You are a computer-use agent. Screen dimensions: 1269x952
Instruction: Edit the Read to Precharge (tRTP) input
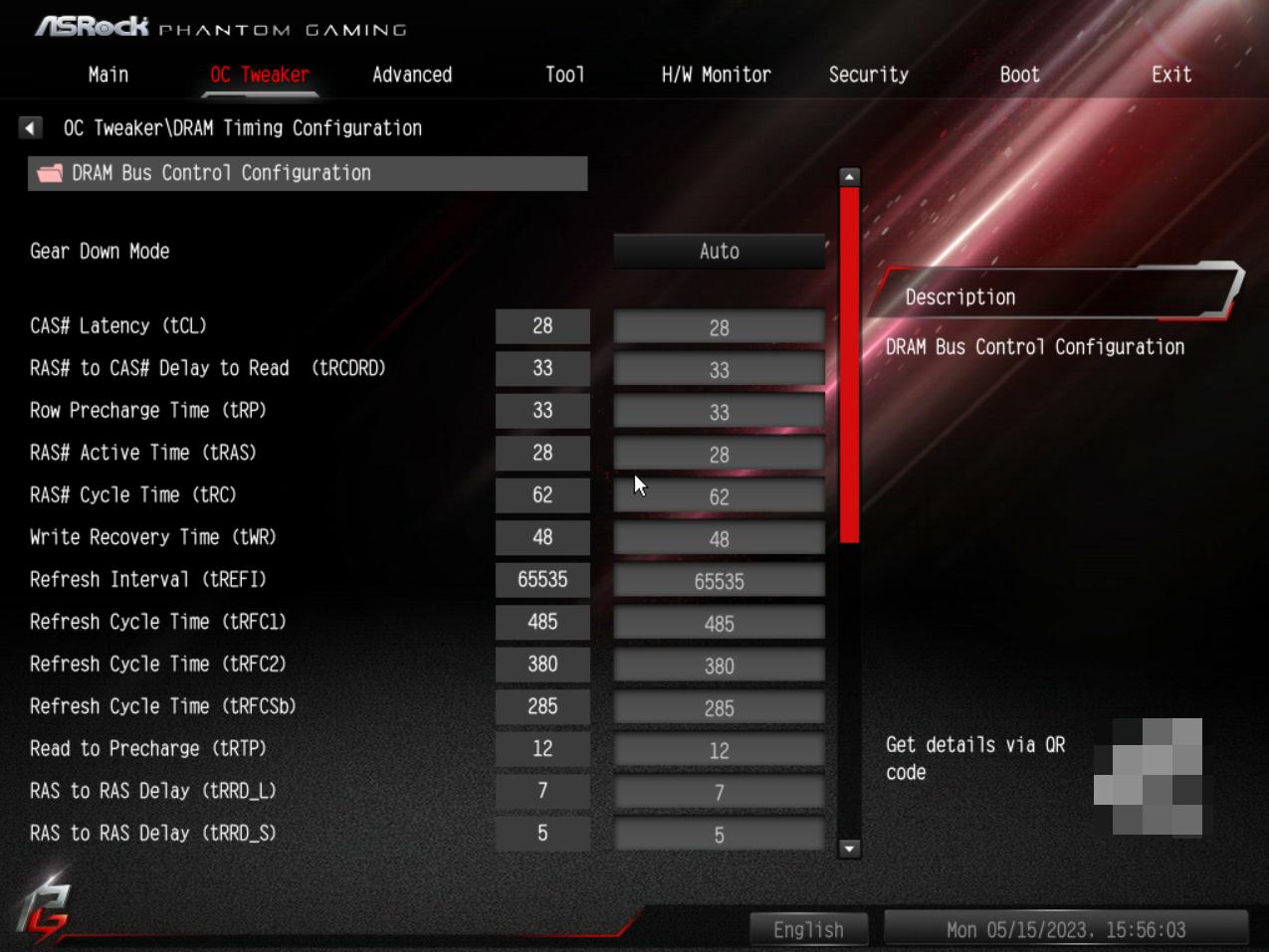[719, 750]
